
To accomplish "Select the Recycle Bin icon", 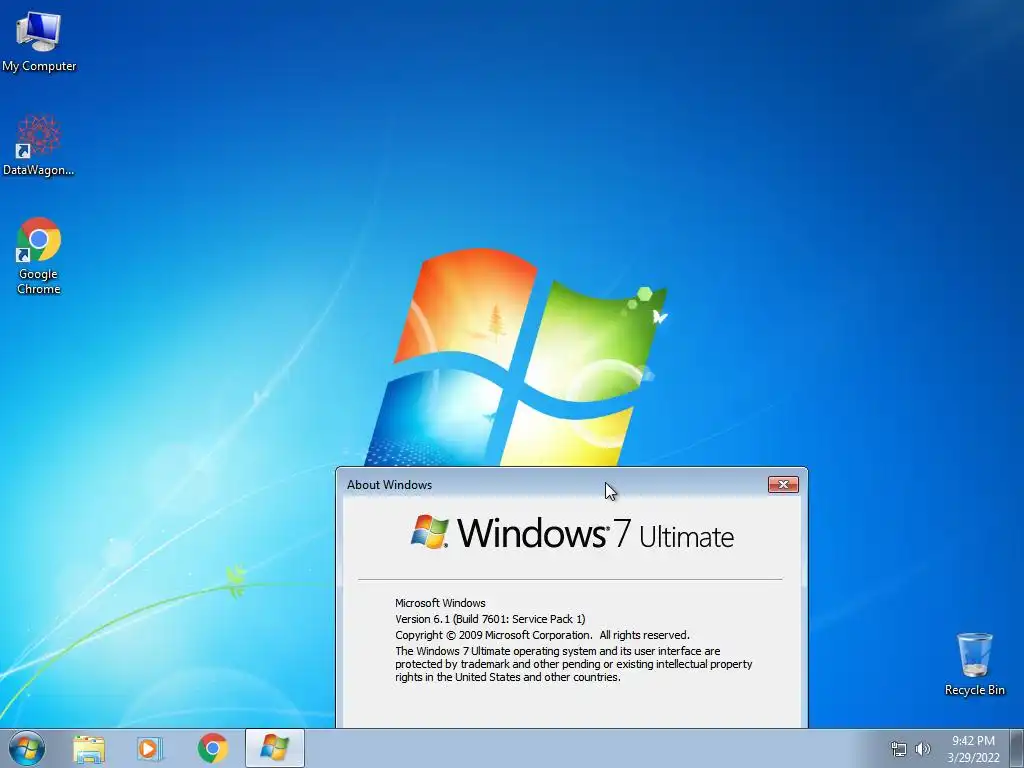I will click(x=974, y=663).
